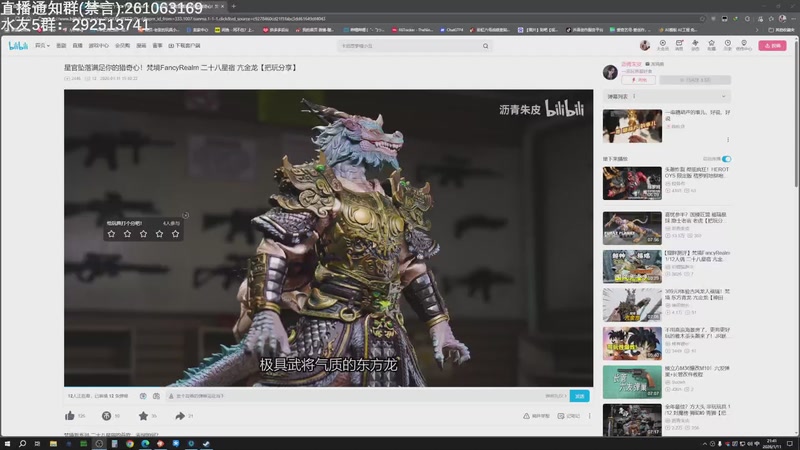Screen dimensions: 800x450
Task: Open the manga nav item
Action: pyautogui.click(x=141, y=46)
